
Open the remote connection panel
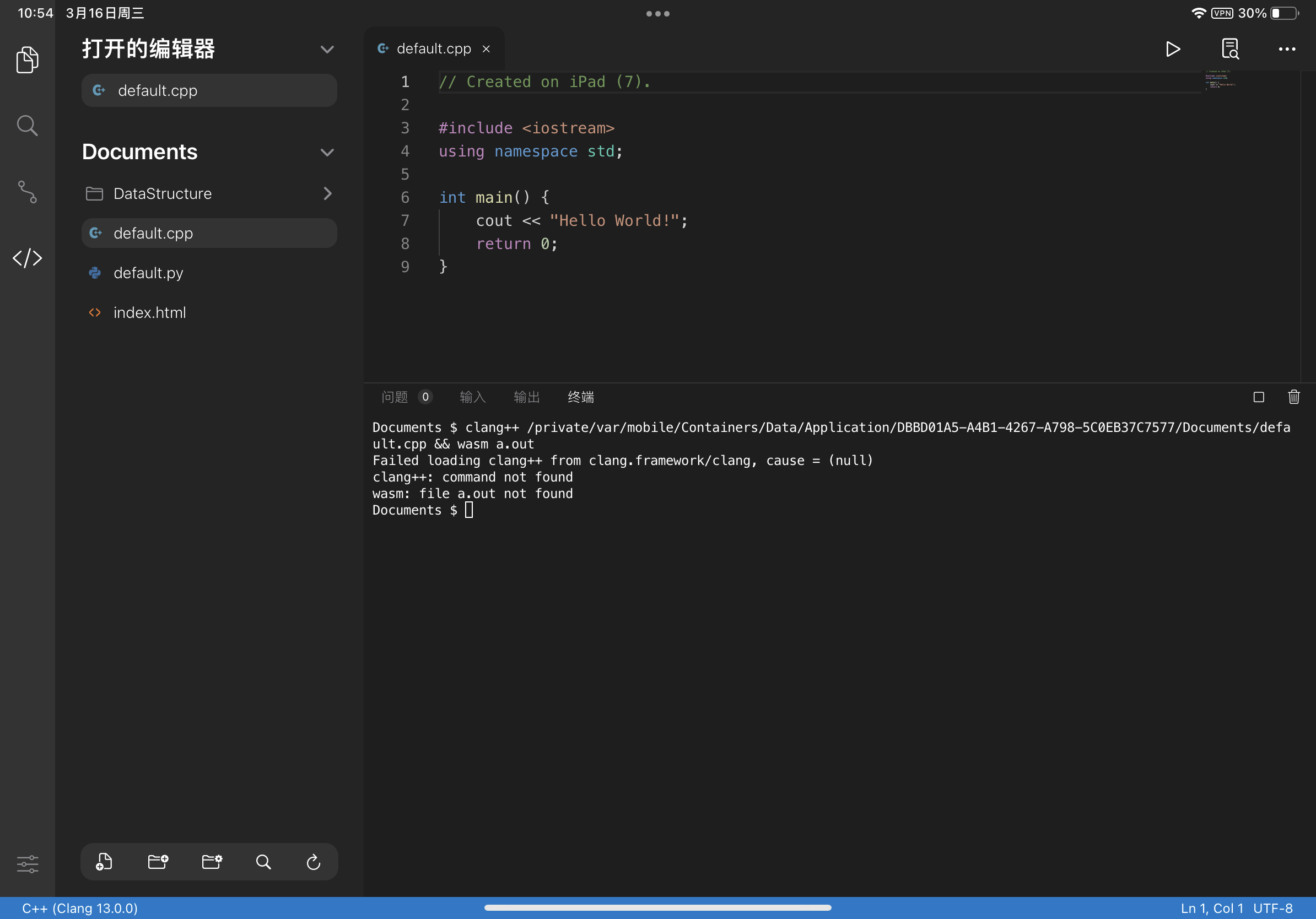[x=27, y=193]
